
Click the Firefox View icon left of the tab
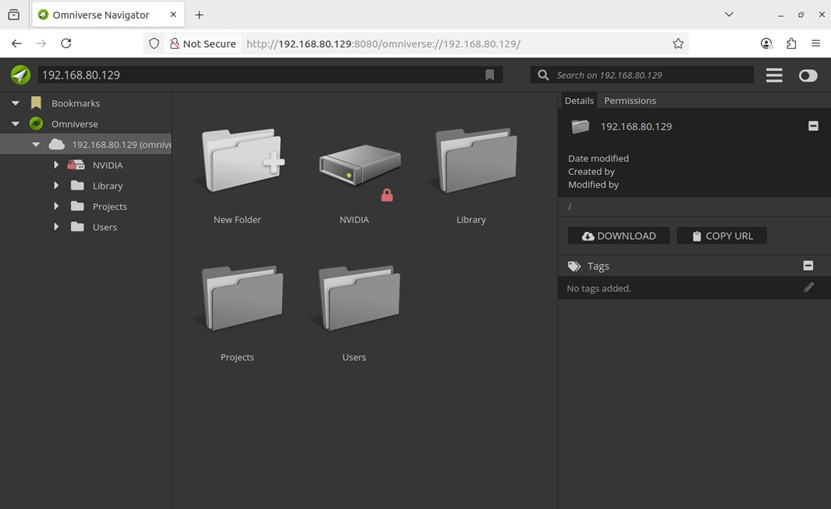point(14,15)
